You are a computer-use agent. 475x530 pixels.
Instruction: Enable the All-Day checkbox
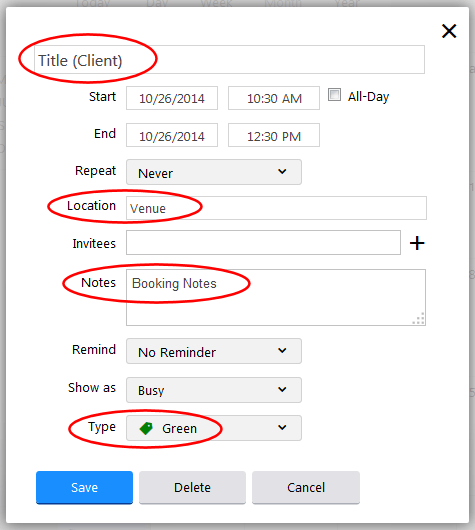click(x=334, y=95)
